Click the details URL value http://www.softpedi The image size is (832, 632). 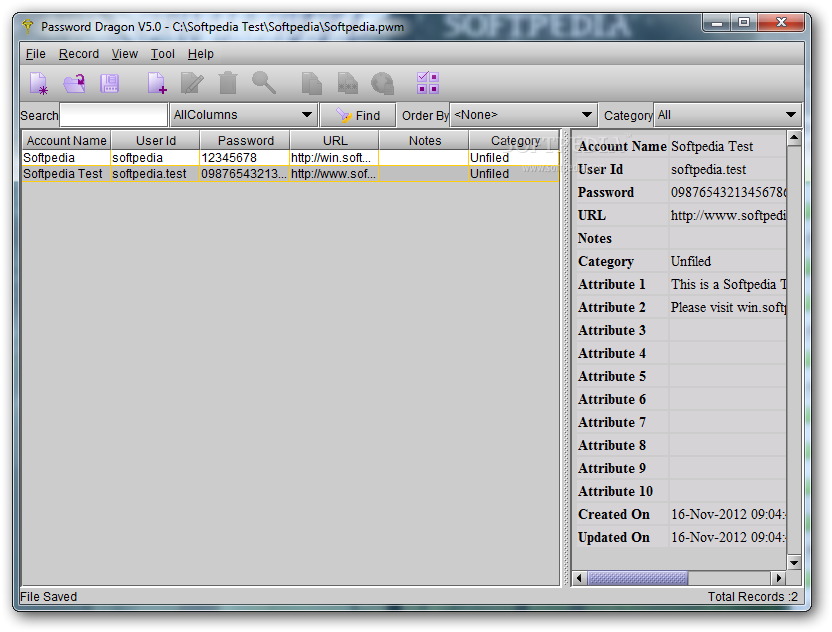click(728, 215)
